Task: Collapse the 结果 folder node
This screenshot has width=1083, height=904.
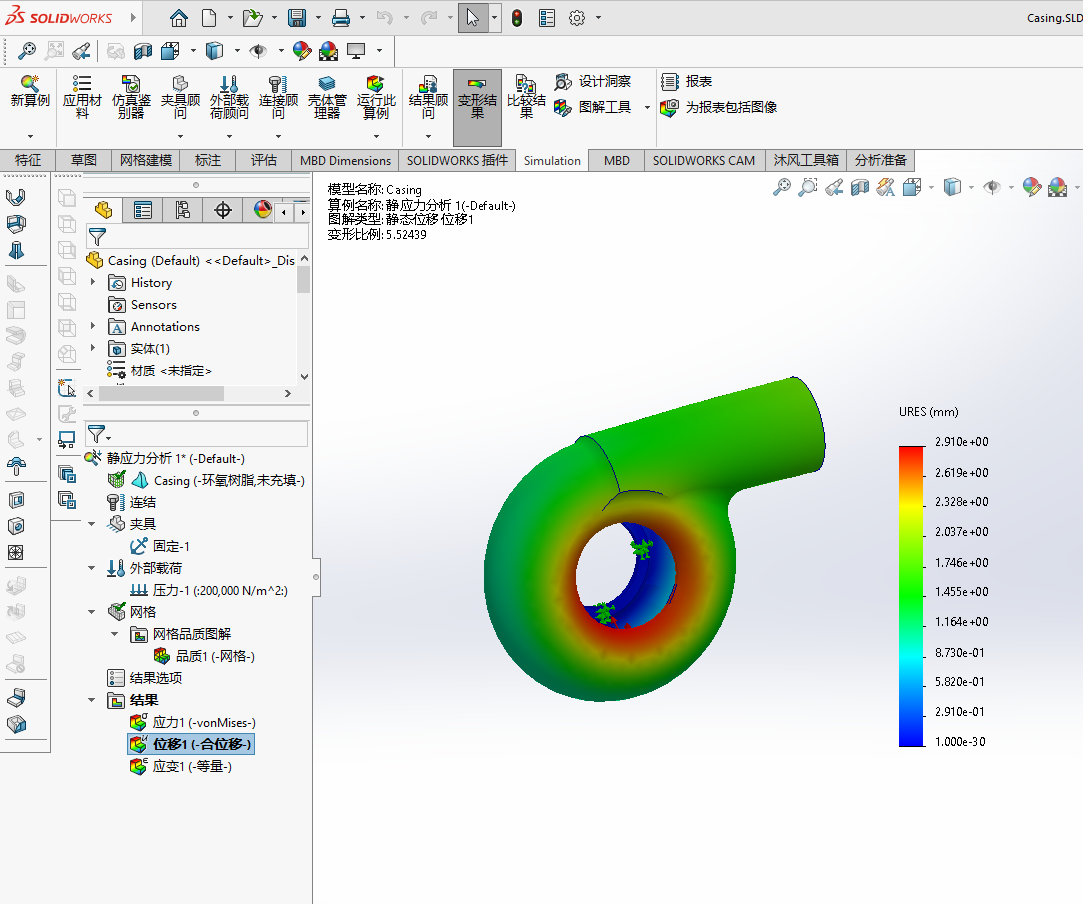Action: 92,700
